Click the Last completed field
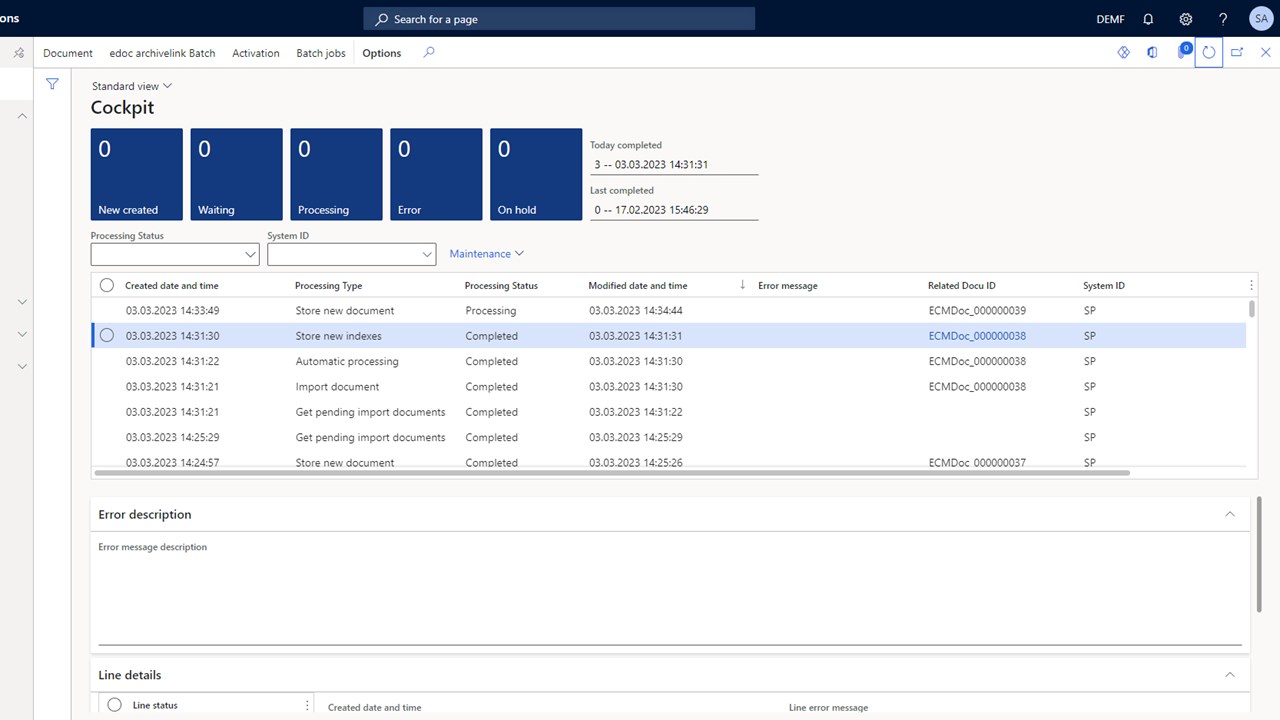 click(674, 210)
